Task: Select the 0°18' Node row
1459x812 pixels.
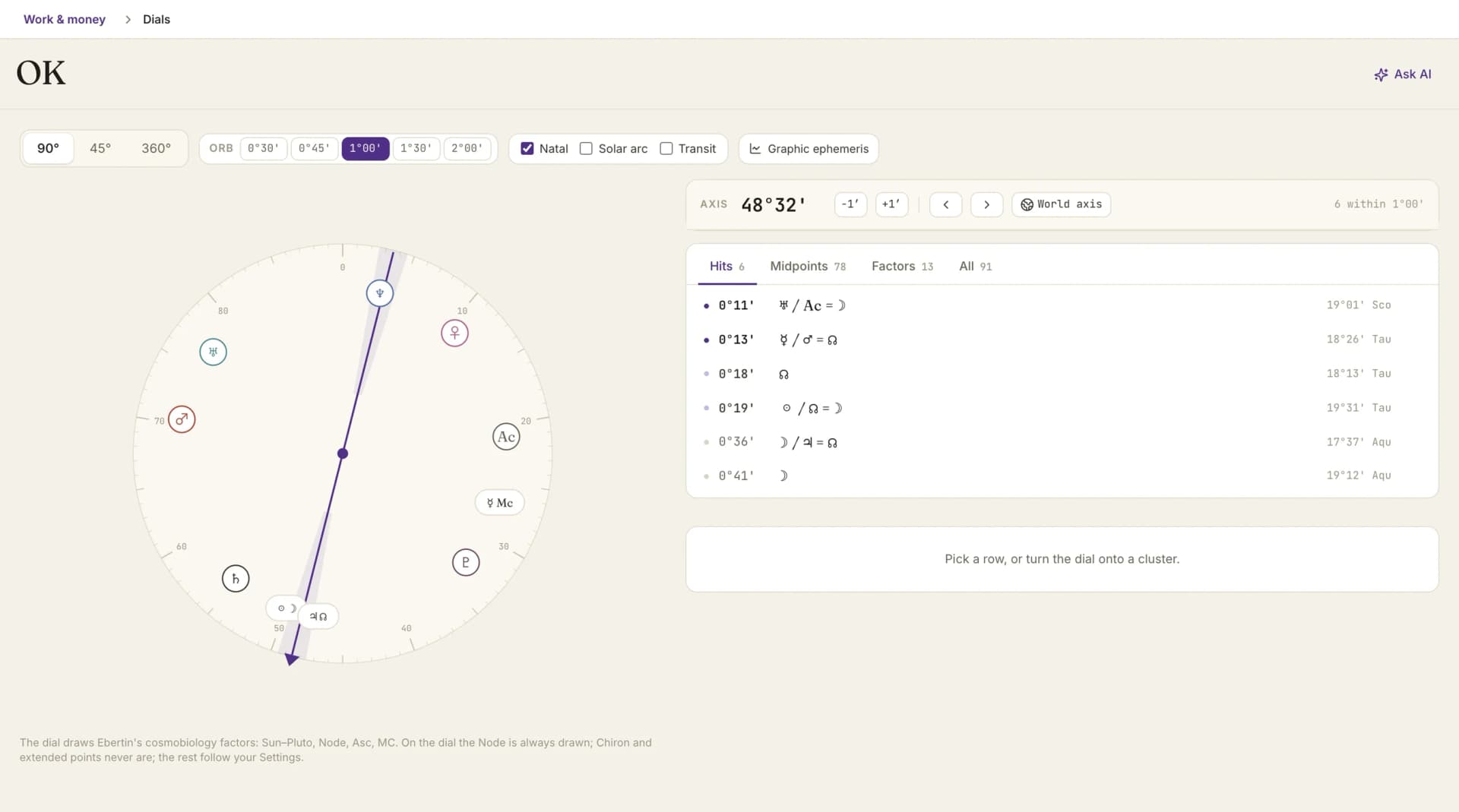Action: pos(1062,374)
